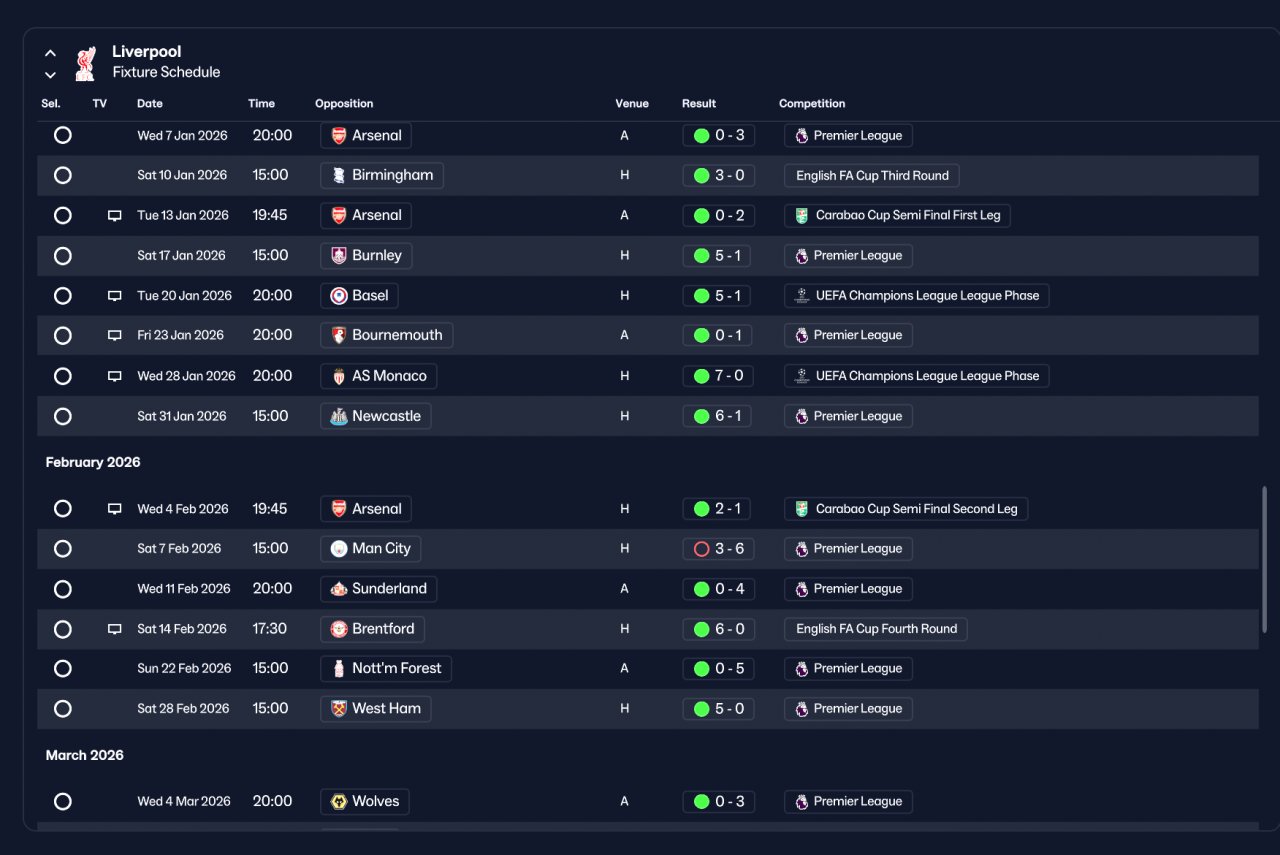Click TV icon for Bournemouth match
The width and height of the screenshot is (1280, 855).
click(x=115, y=336)
